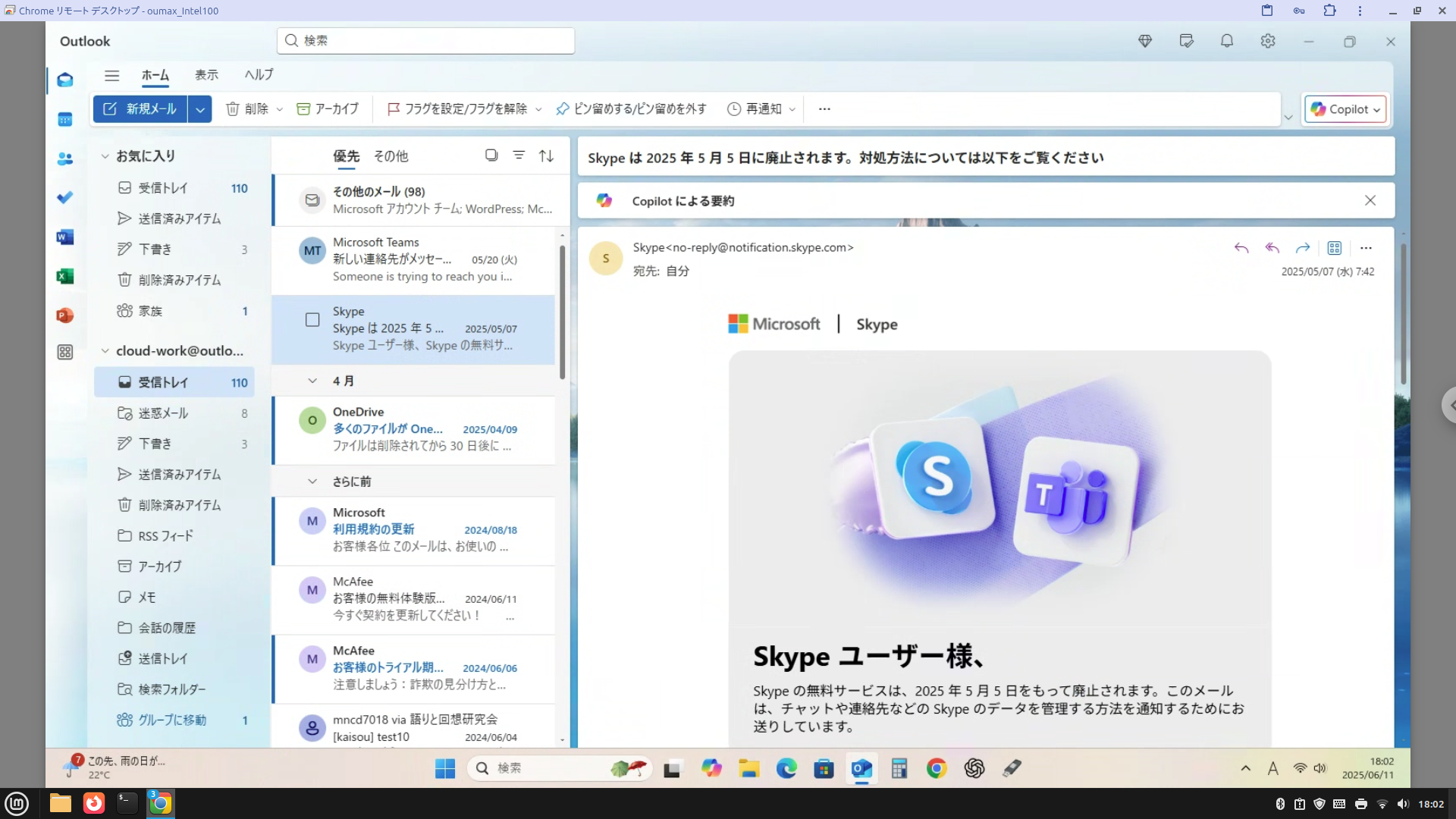1456x819 pixels.
Task: Switch to the 表示 ribbon tab
Action: (x=206, y=75)
